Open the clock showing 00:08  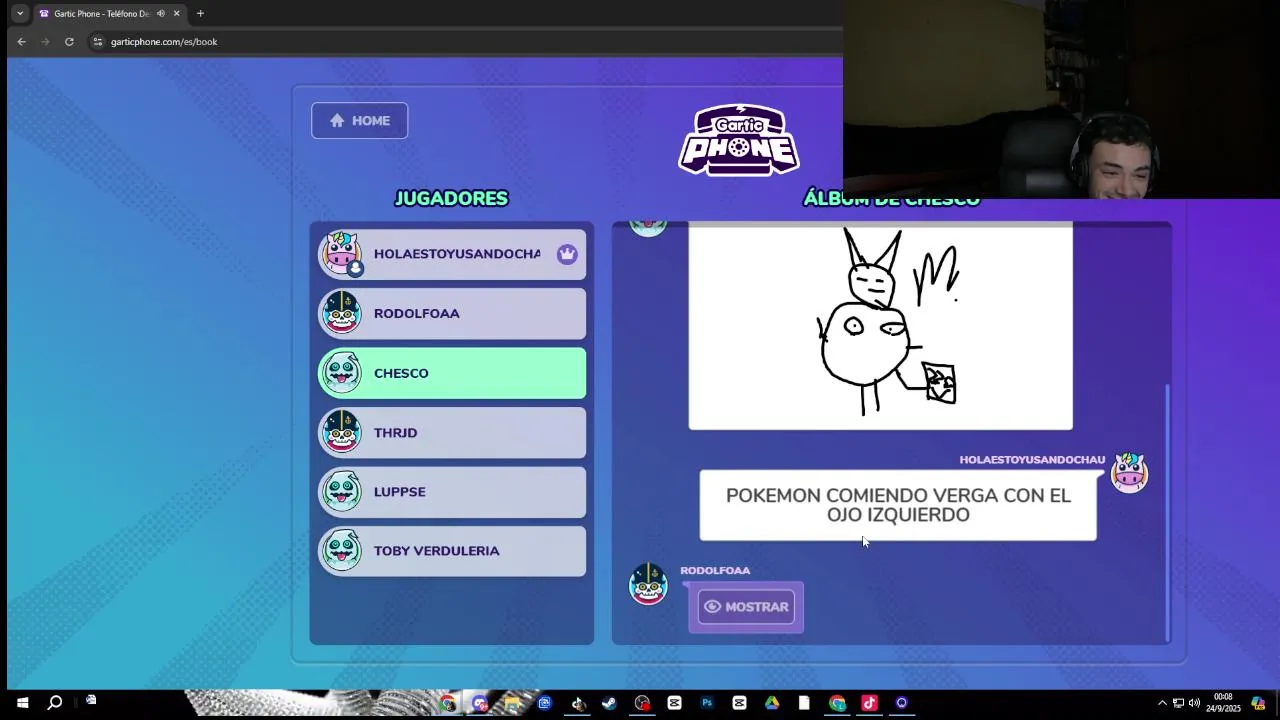(1223, 703)
